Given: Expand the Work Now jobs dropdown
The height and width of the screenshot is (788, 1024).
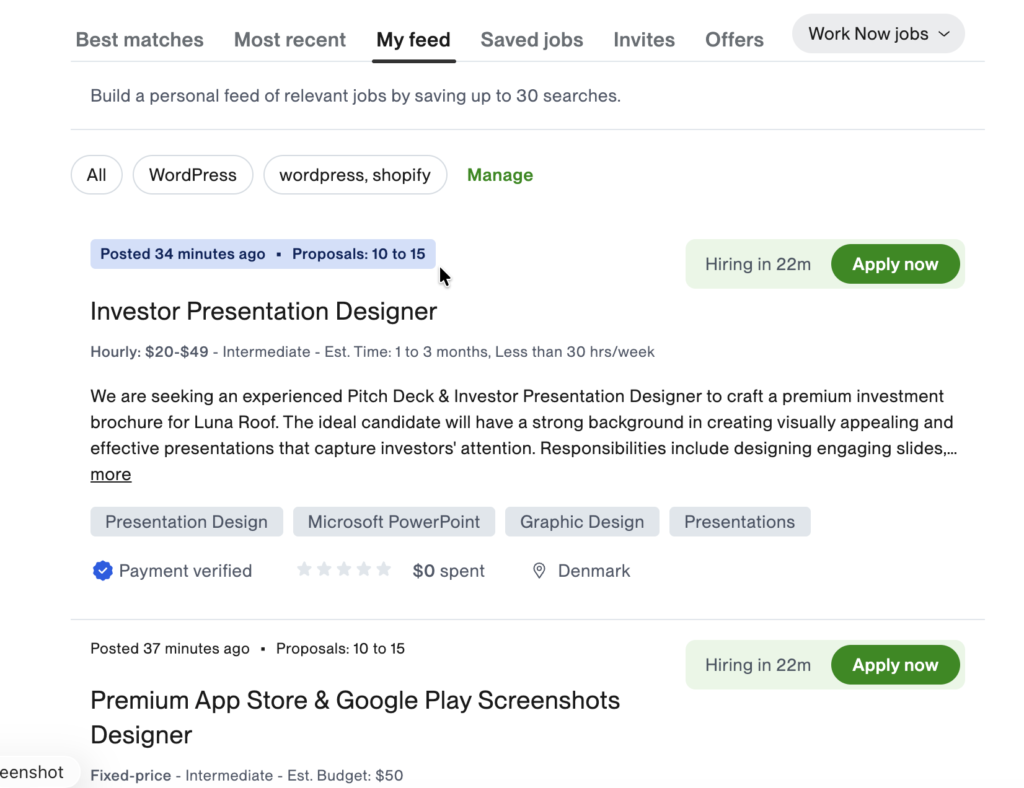Looking at the screenshot, I should point(878,34).
